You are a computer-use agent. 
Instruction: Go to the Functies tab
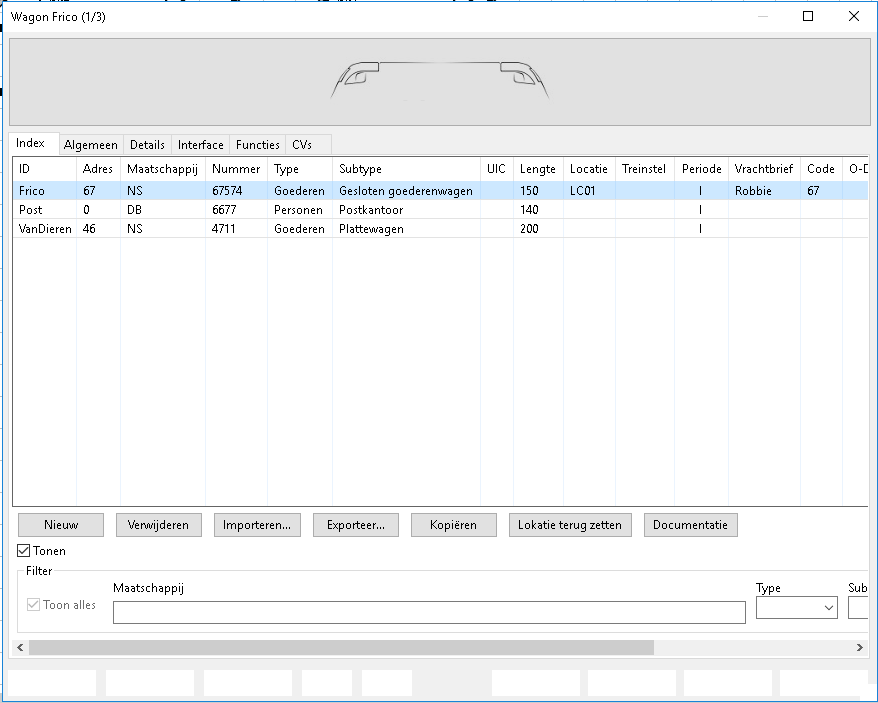coord(257,145)
